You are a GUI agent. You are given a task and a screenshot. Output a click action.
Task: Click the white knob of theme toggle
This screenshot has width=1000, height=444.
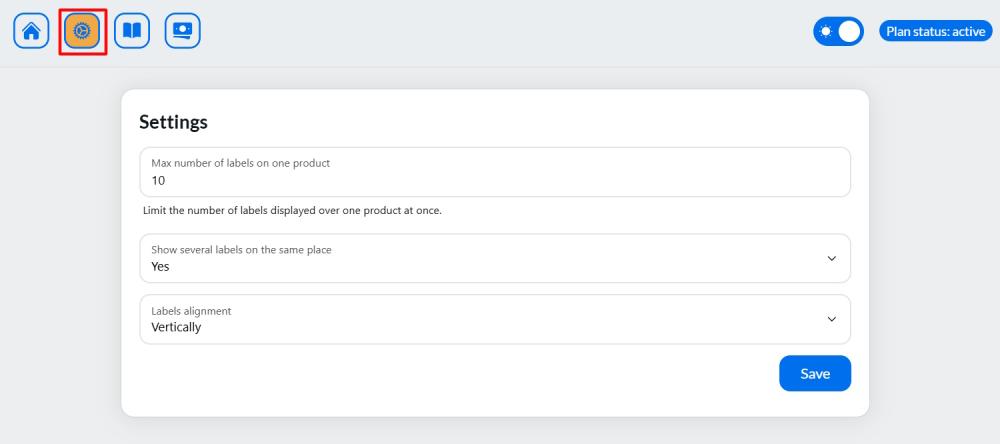coord(849,31)
